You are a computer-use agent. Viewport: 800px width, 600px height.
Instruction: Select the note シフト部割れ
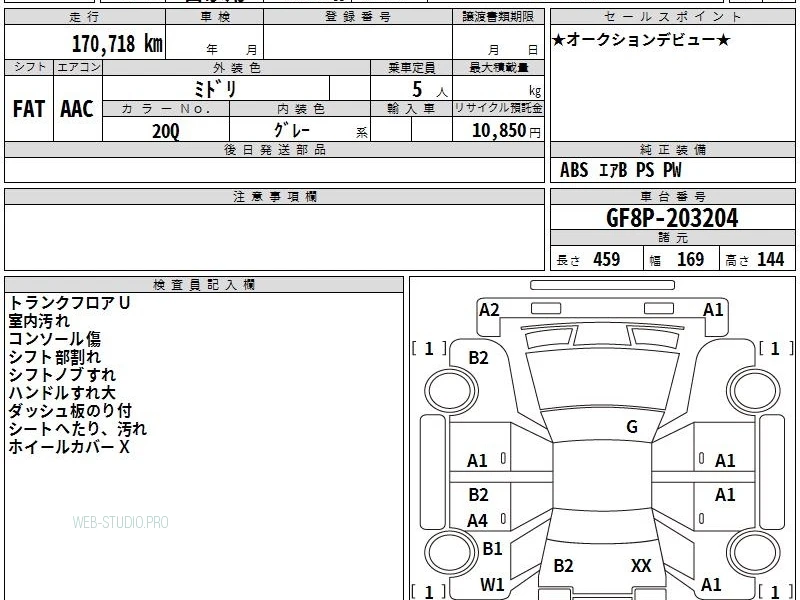tap(55, 357)
